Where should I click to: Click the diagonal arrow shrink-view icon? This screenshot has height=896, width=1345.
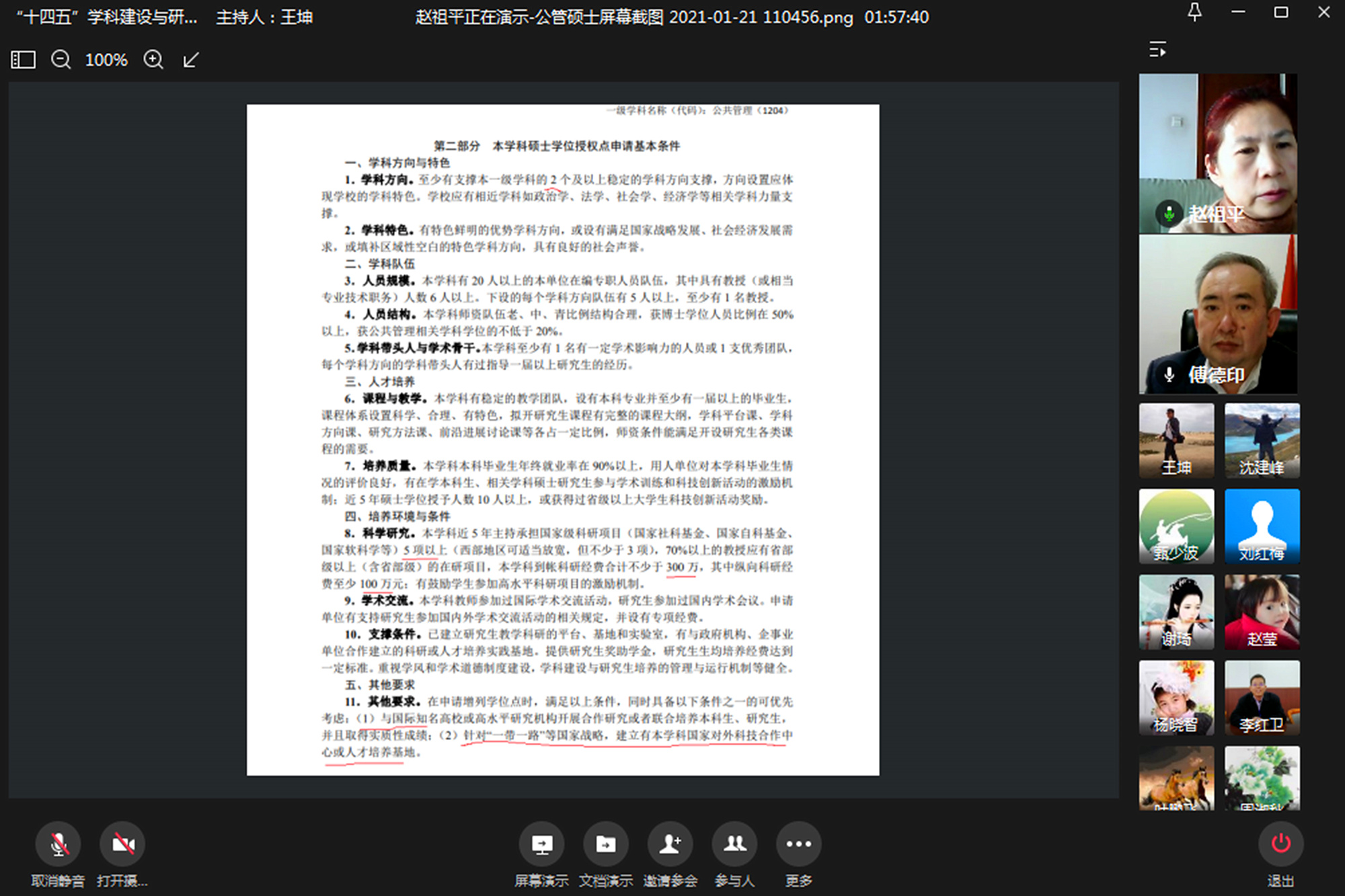(x=191, y=60)
